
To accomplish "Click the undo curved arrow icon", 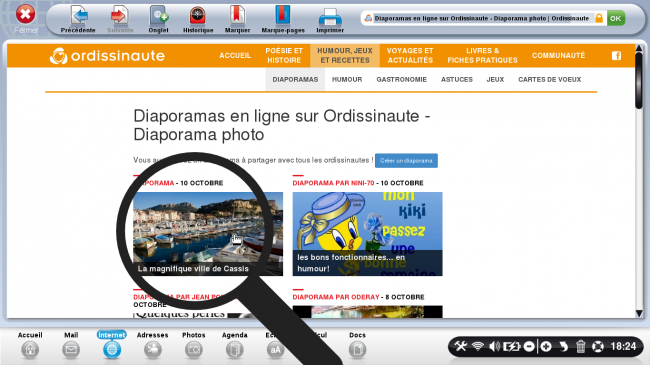I will coord(563,346).
